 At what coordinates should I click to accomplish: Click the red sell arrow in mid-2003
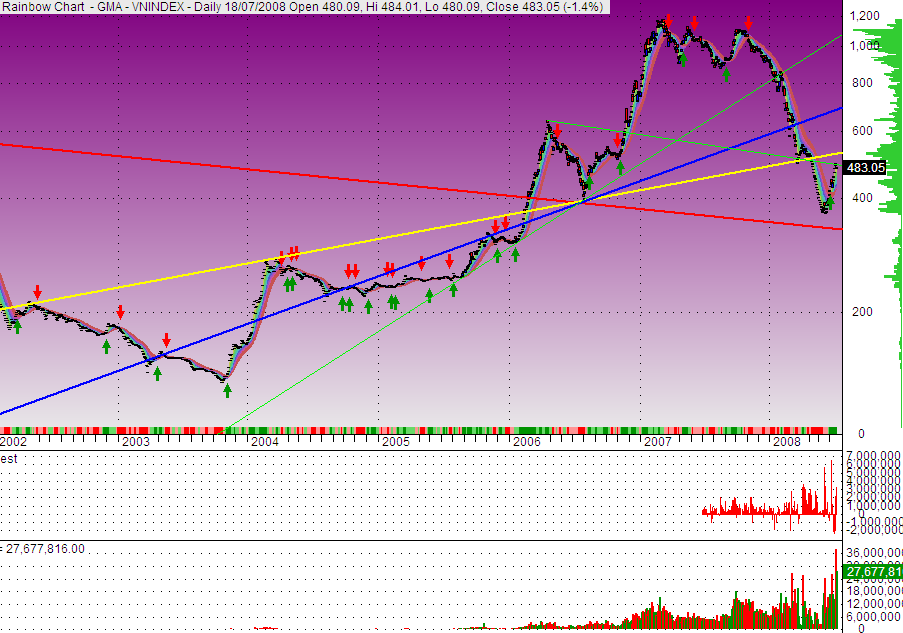pos(167,339)
